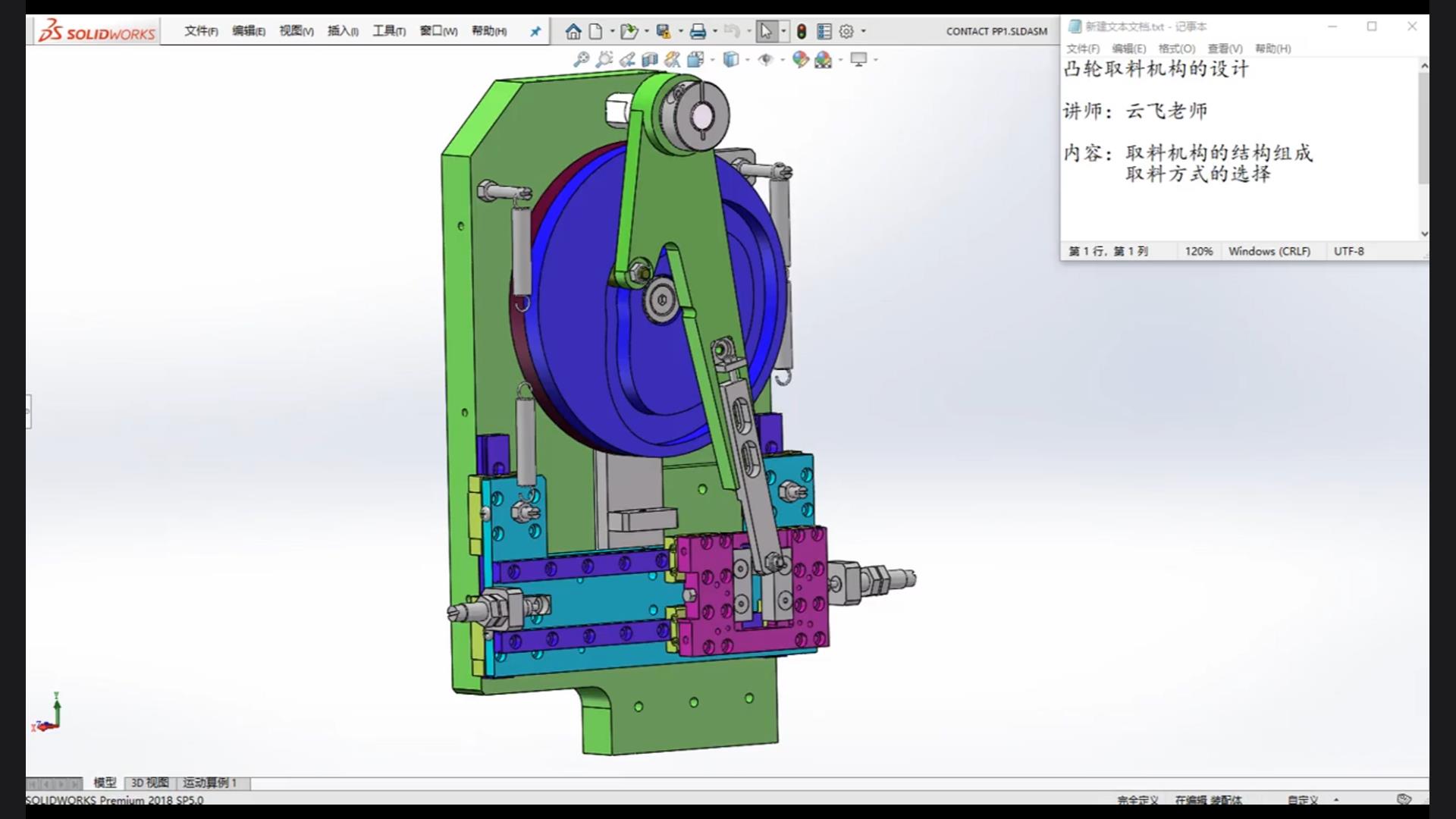Open the 插入(I) menu in SolidWorks
1456x819 pixels.
coord(343,31)
